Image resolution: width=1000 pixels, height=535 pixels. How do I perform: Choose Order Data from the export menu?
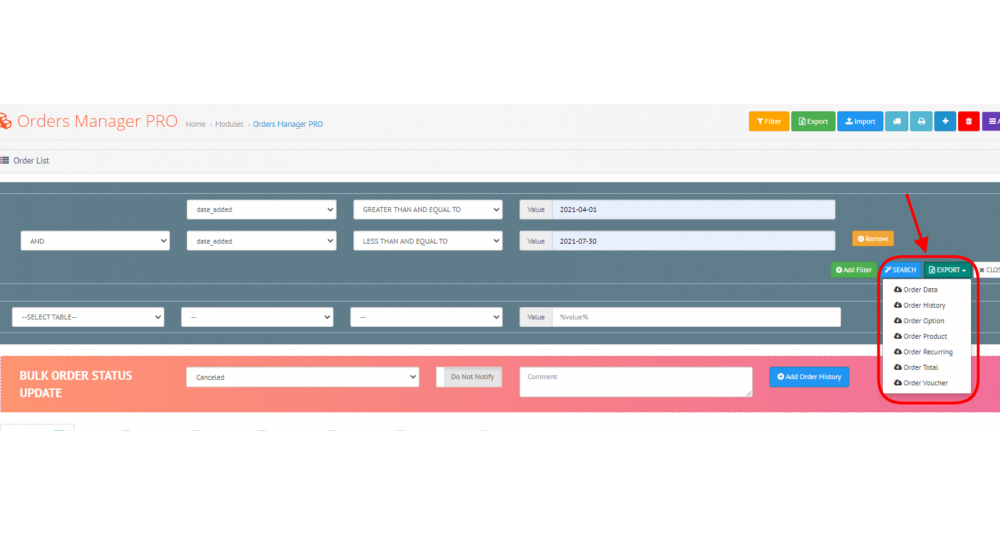click(x=915, y=289)
